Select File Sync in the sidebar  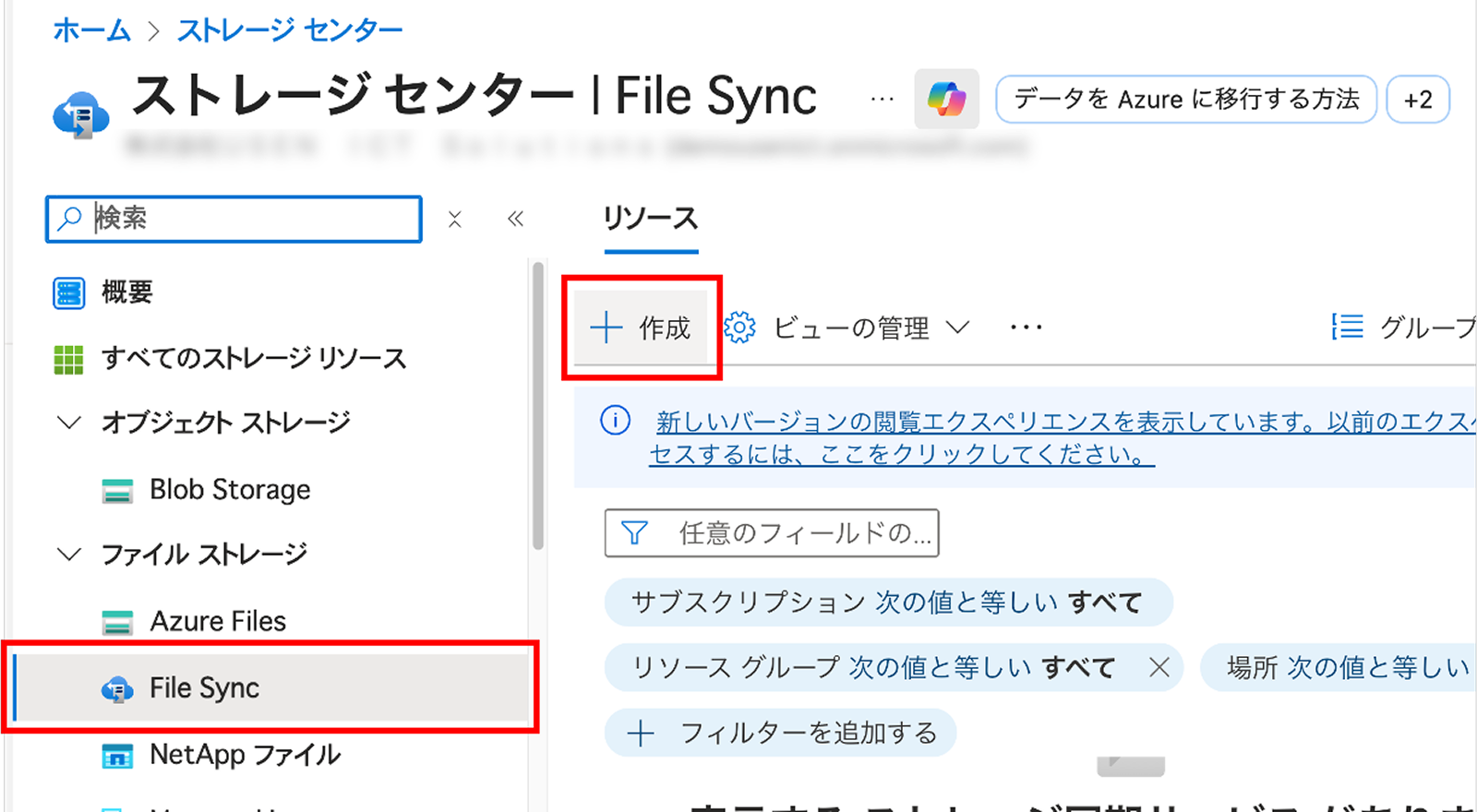point(204,688)
